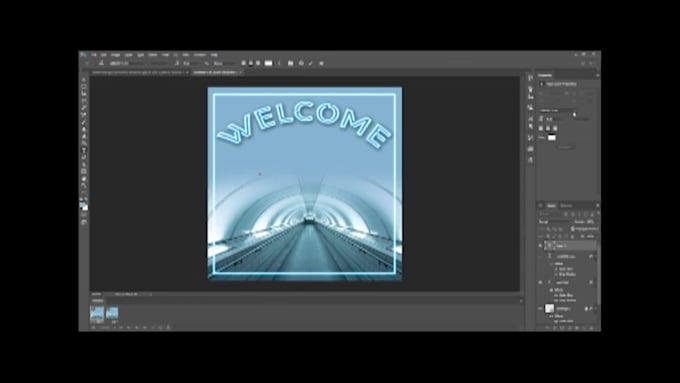The height and width of the screenshot is (383, 680).
Task: Center text in options bar
Action: pos(251,63)
